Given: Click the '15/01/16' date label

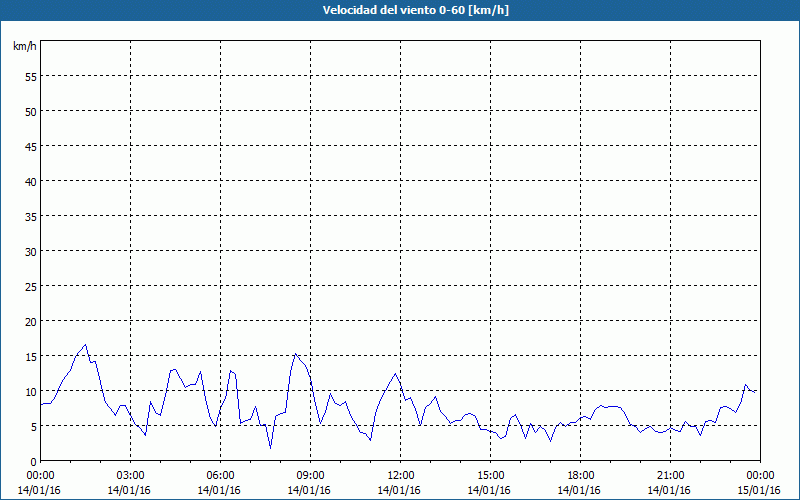Looking at the screenshot, I should click(x=759, y=490).
